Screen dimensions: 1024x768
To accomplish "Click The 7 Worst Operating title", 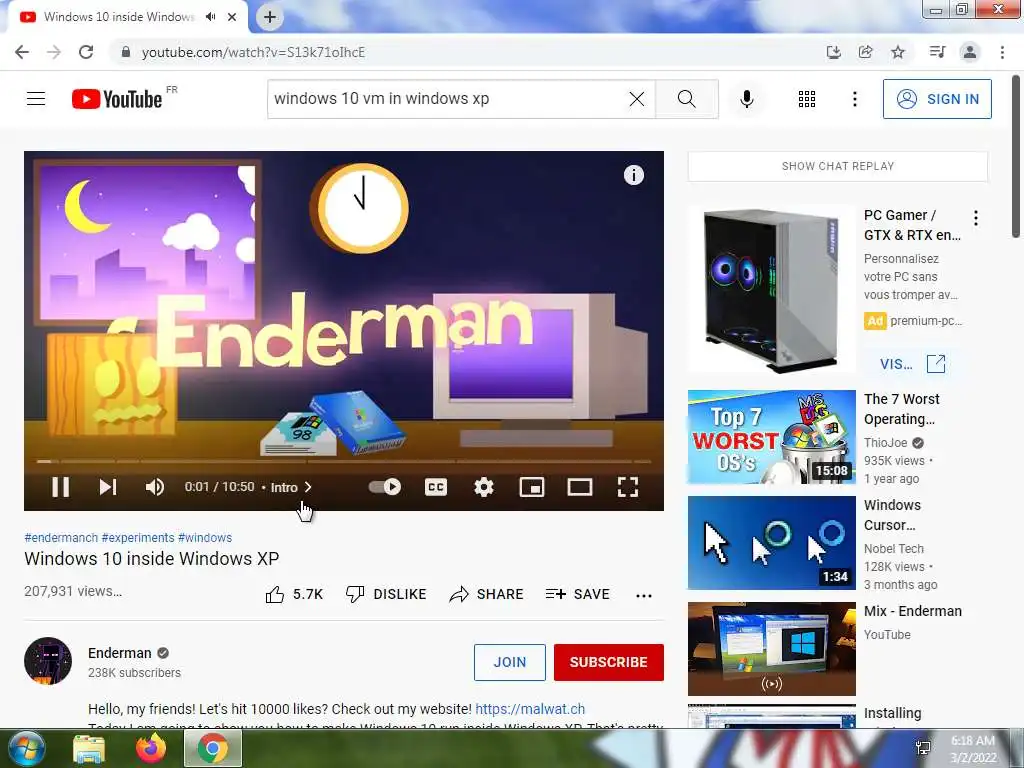I will coord(901,409).
